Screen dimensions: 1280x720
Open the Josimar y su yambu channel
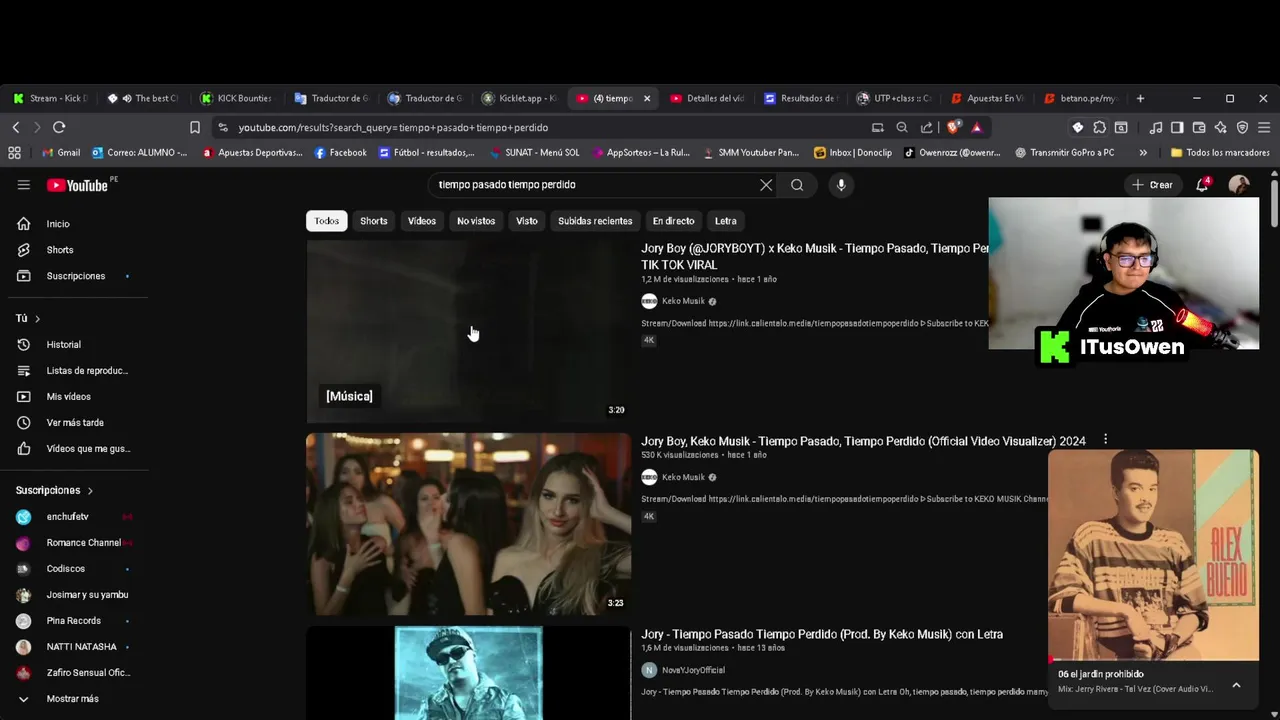[78, 595]
